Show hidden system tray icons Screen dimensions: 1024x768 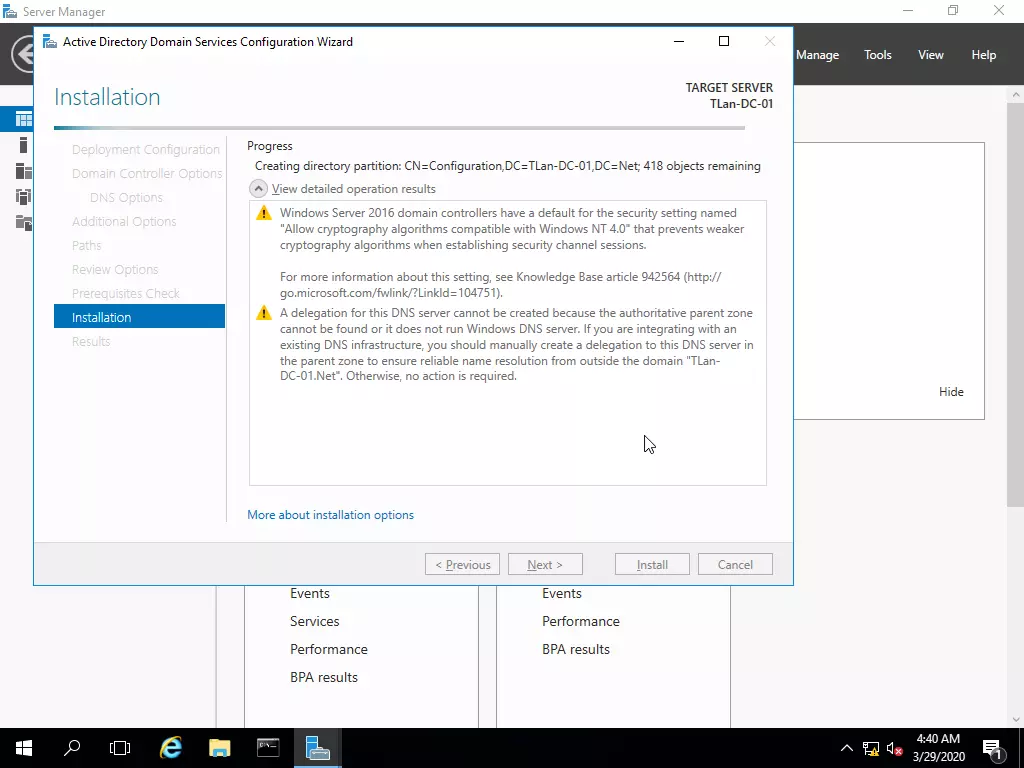click(846, 748)
